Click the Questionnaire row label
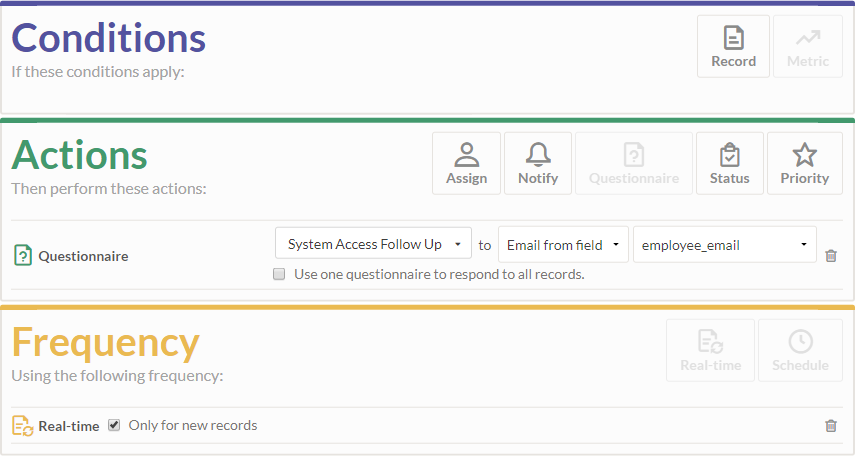 [x=83, y=256]
